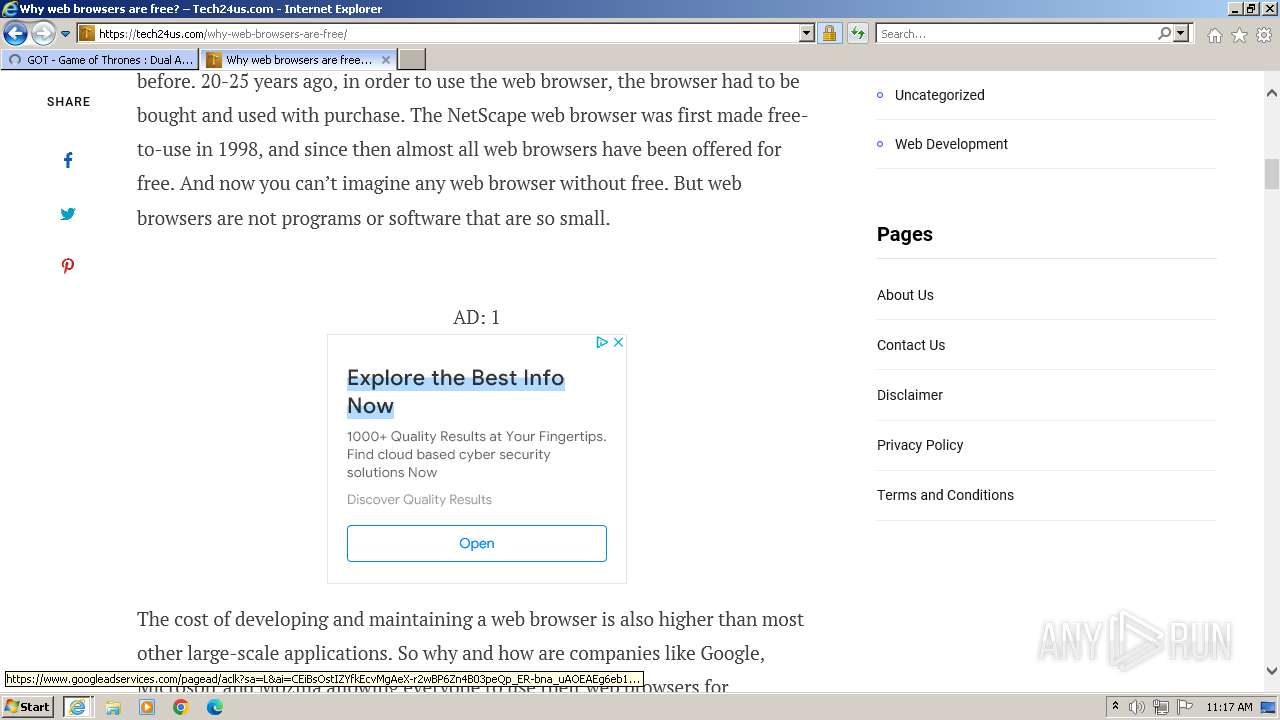Open media player taskbar icon
The width and height of the screenshot is (1280, 720).
(x=147, y=707)
